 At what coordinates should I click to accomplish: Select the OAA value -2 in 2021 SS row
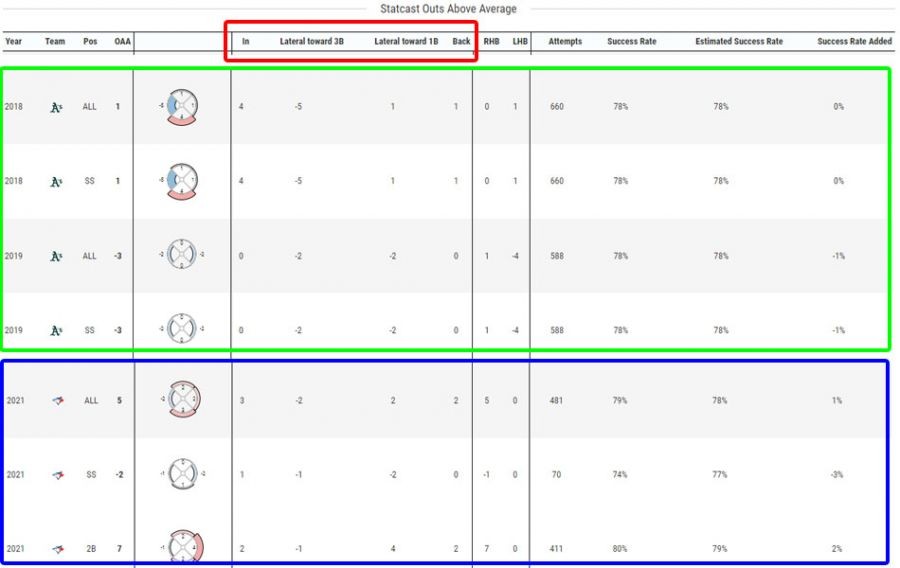tap(119, 474)
